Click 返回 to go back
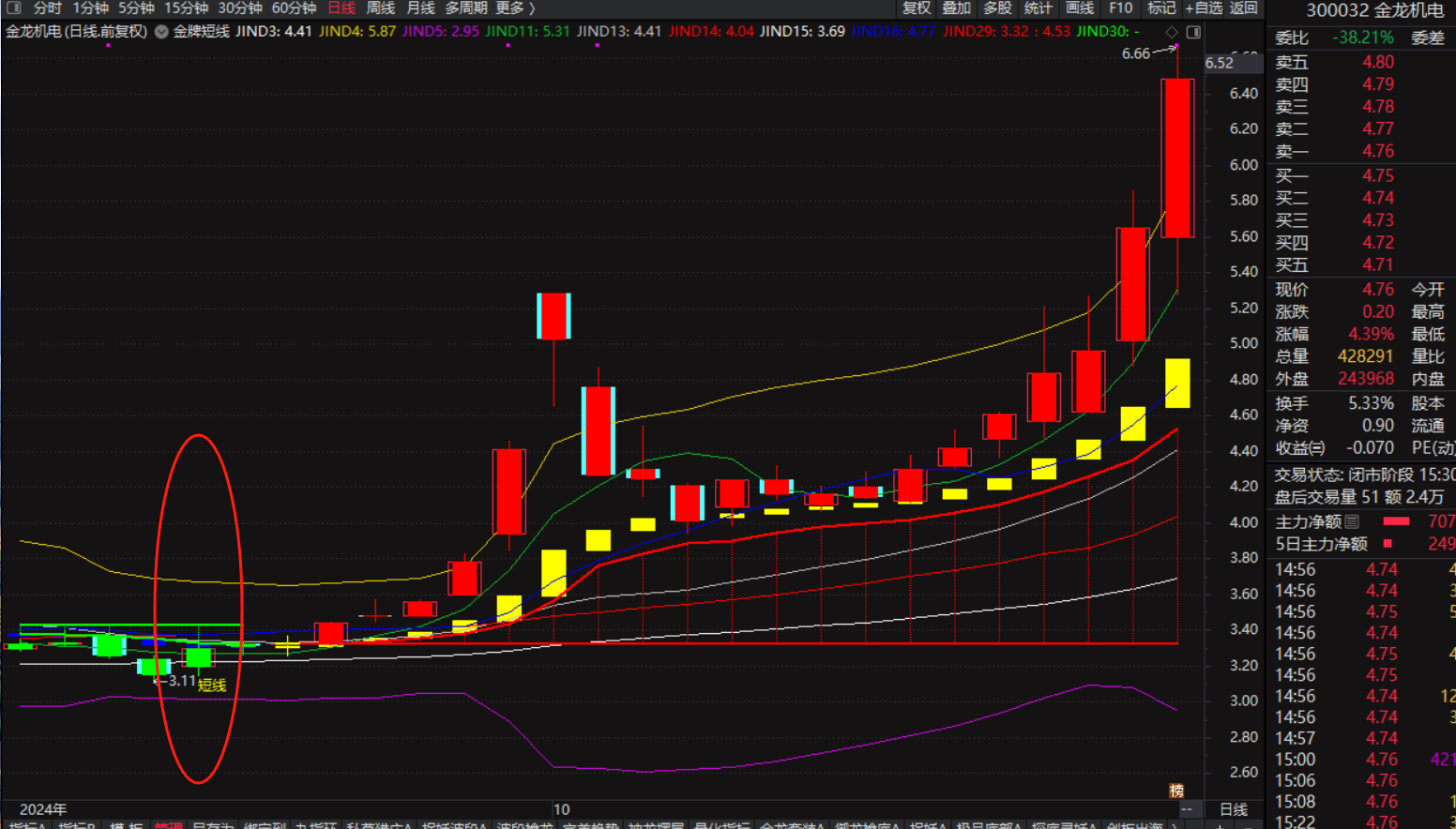Screen dimensions: 1456x829 pos(1243,8)
